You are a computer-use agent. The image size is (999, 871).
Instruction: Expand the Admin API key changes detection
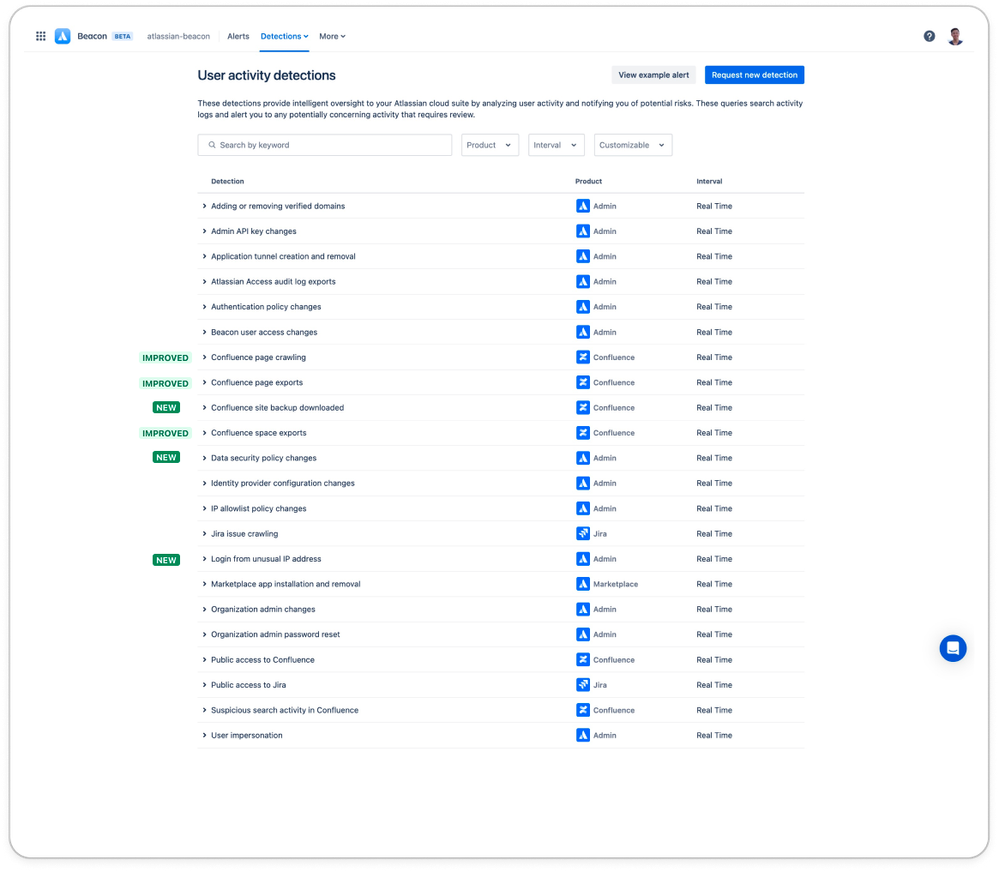coord(205,231)
